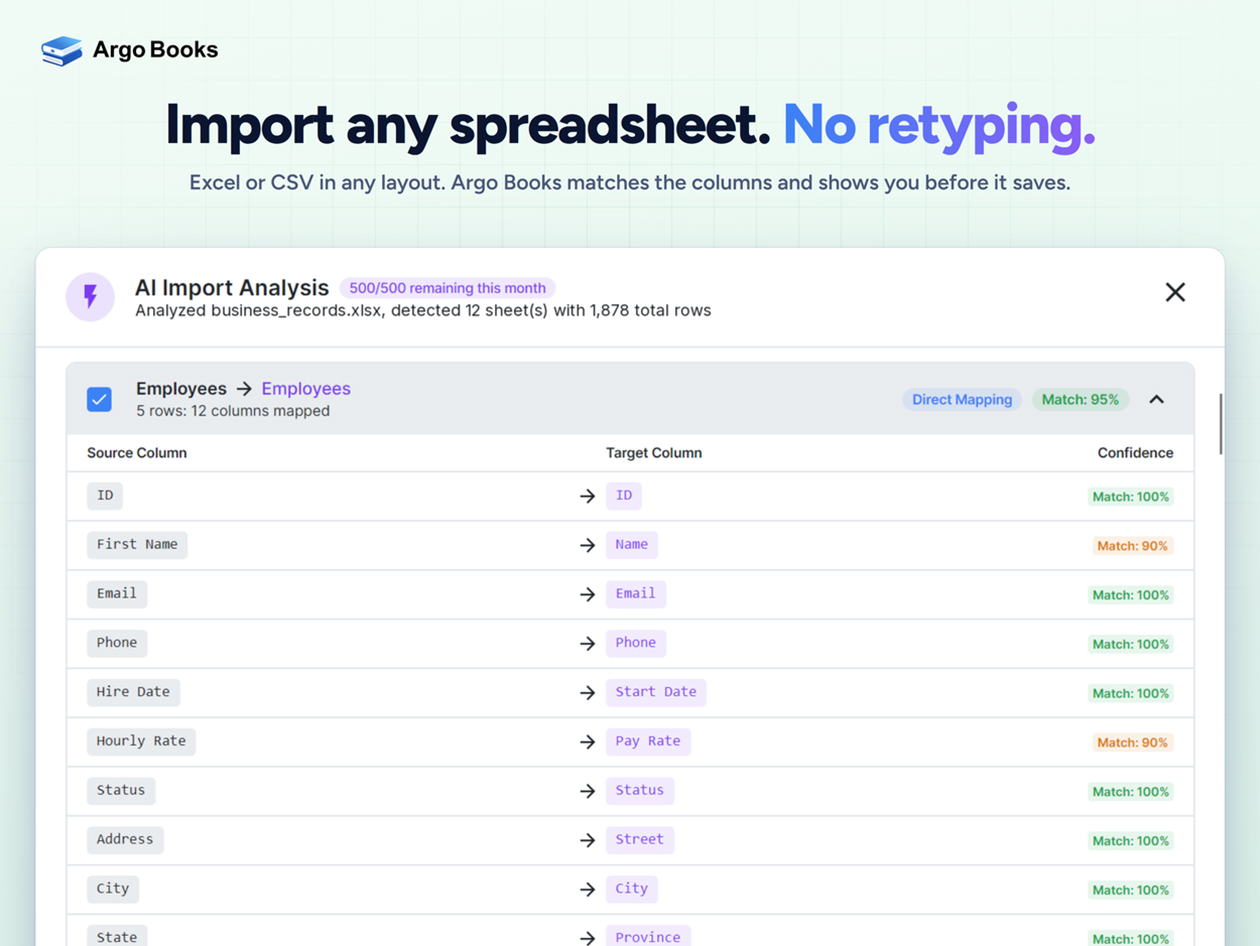Image resolution: width=1260 pixels, height=946 pixels.
Task: Collapse the Employees mapping section
Action: [x=1157, y=399]
